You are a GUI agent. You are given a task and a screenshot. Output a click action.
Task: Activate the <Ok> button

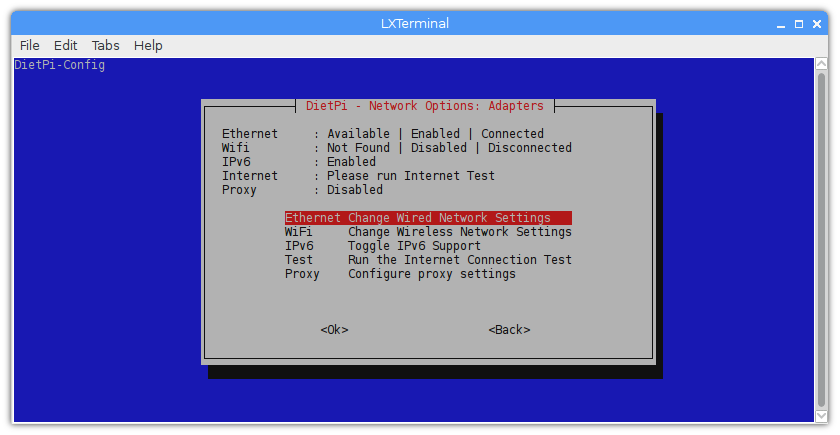334,330
